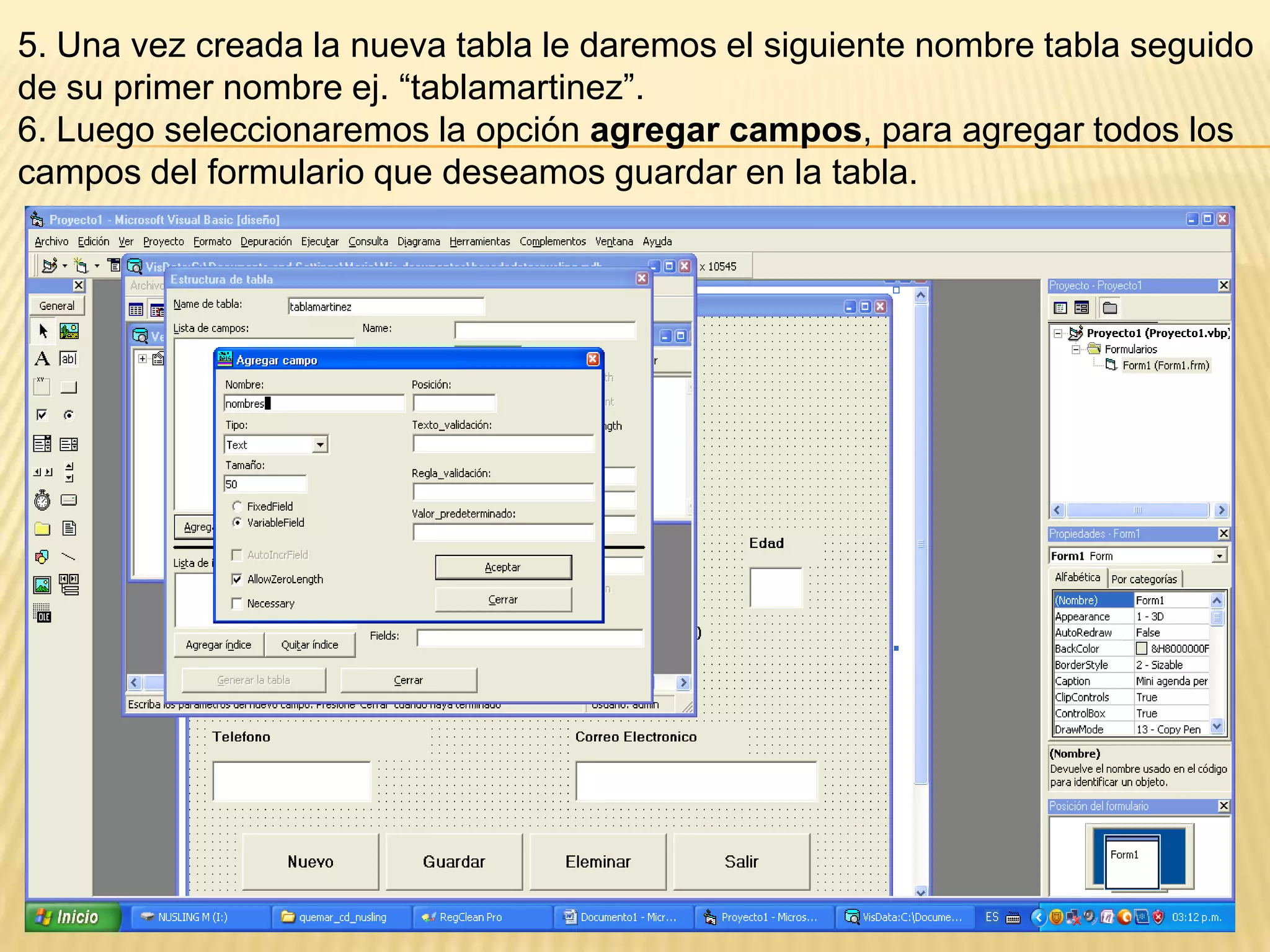This screenshot has height=952, width=1270.
Task: Click the Add Standard EXE project toolbar icon
Action: (x=50, y=266)
